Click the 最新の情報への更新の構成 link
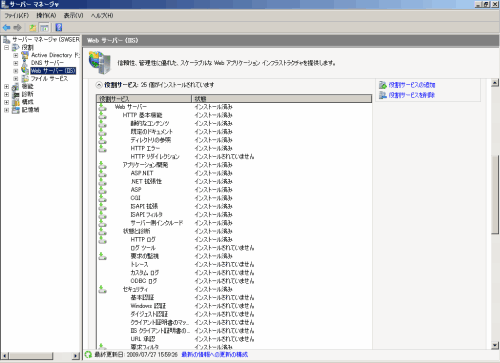The height and width of the screenshot is (363, 500). click(215, 355)
